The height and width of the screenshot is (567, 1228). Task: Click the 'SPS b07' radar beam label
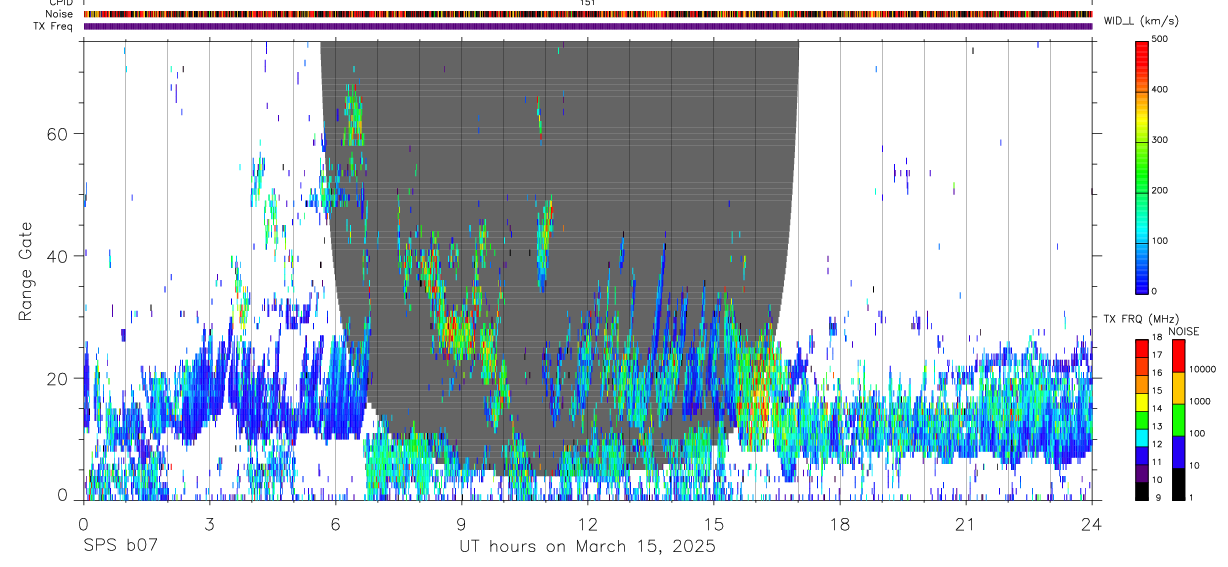[x=120, y=547]
